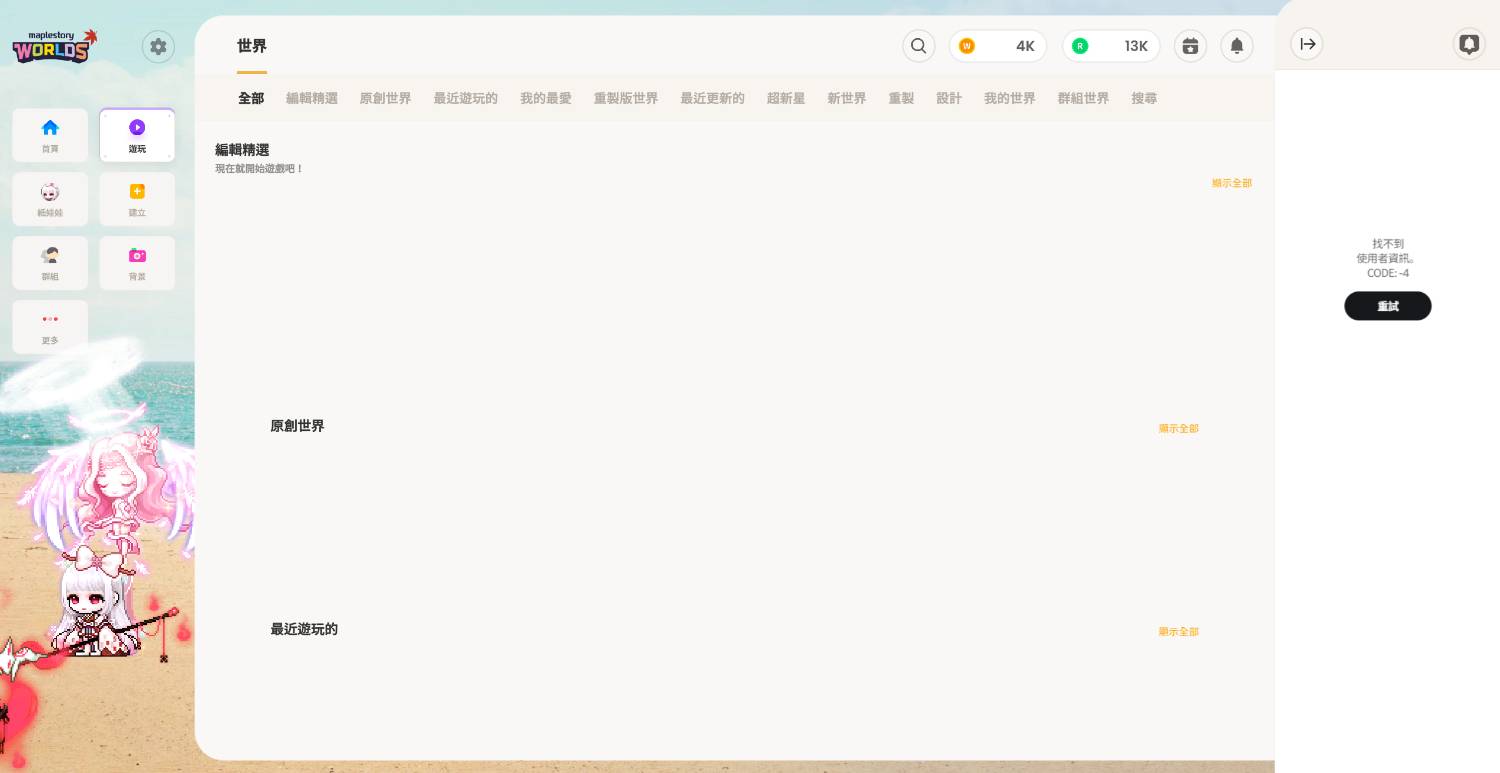This screenshot has width=1500, height=773.
Task: Switch to the 超新星 tab
Action: coord(786,98)
